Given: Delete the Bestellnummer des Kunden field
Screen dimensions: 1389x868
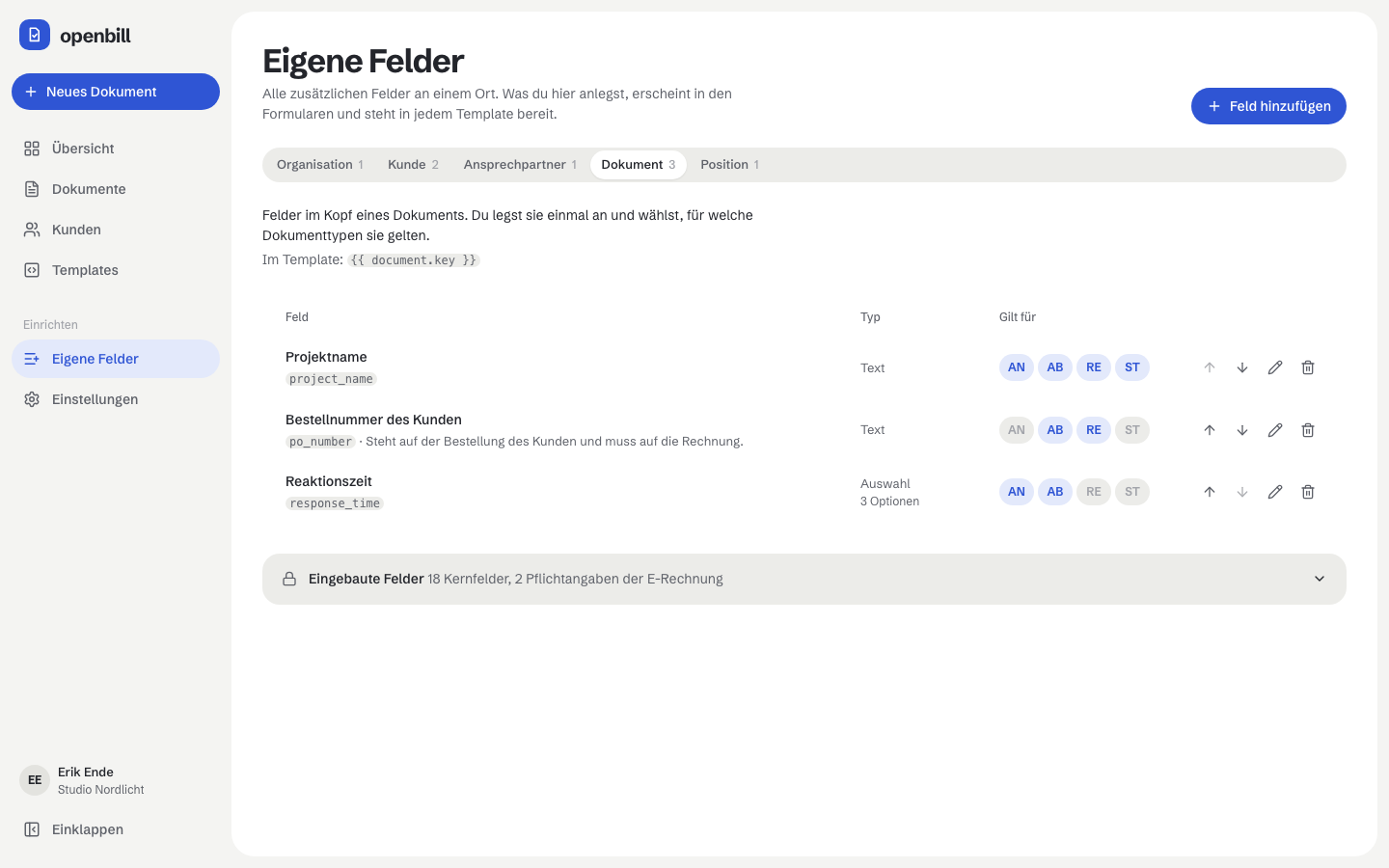Looking at the screenshot, I should pyautogui.click(x=1308, y=430).
